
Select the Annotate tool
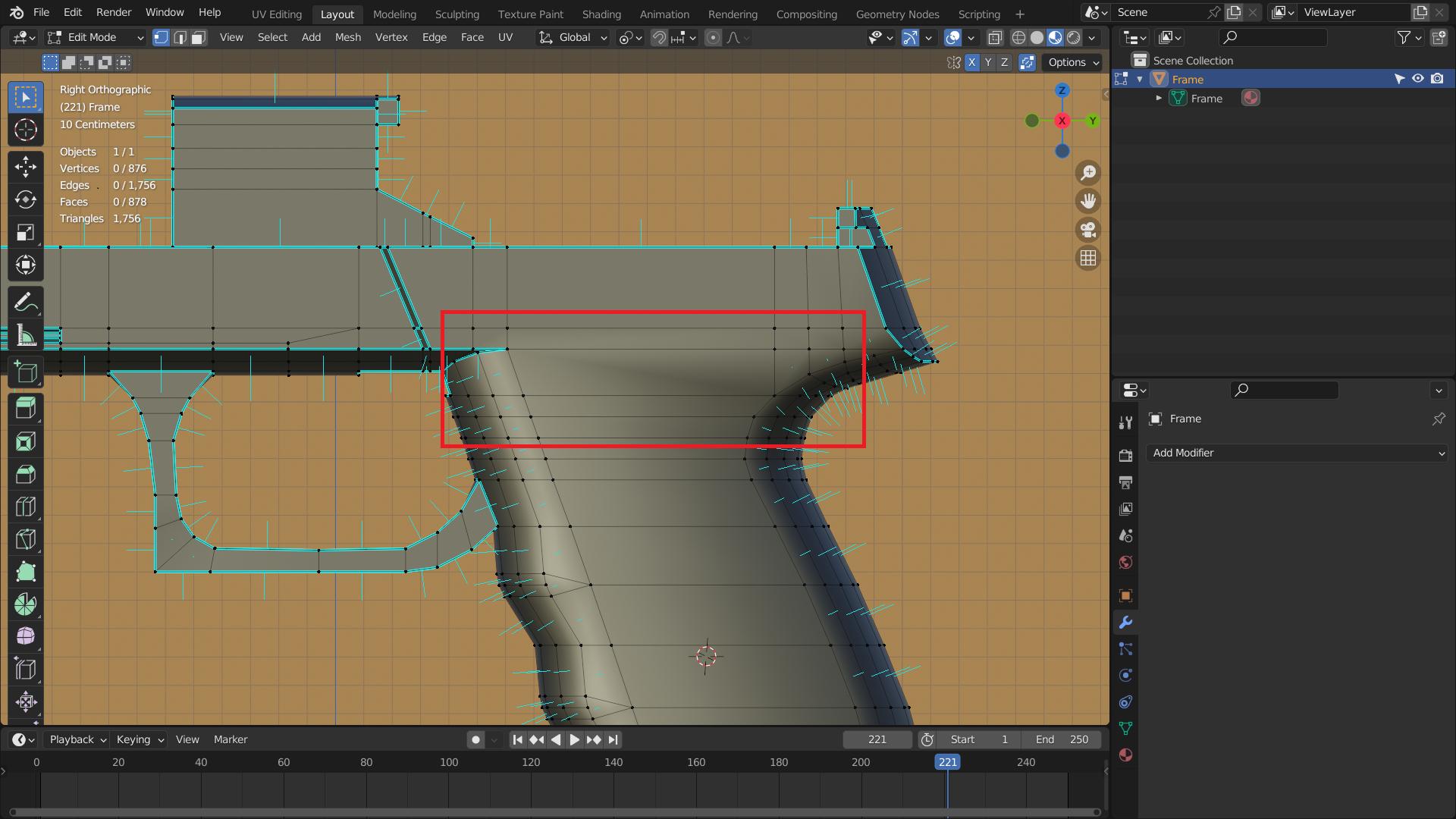click(x=26, y=303)
